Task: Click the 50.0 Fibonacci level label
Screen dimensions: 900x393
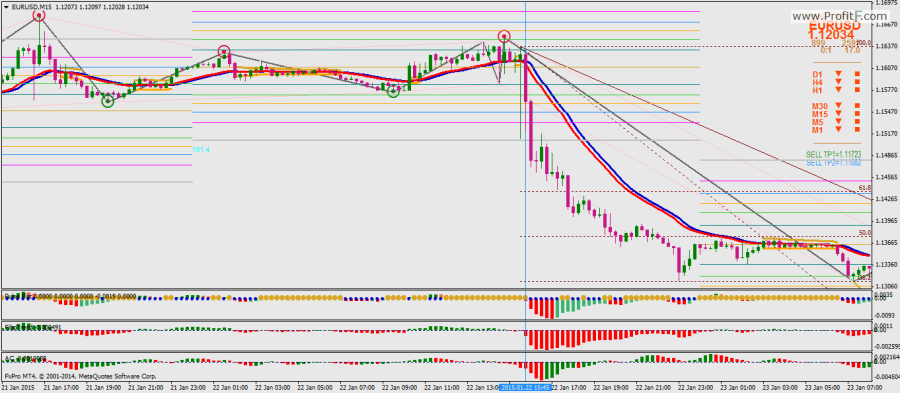Action: click(x=865, y=233)
